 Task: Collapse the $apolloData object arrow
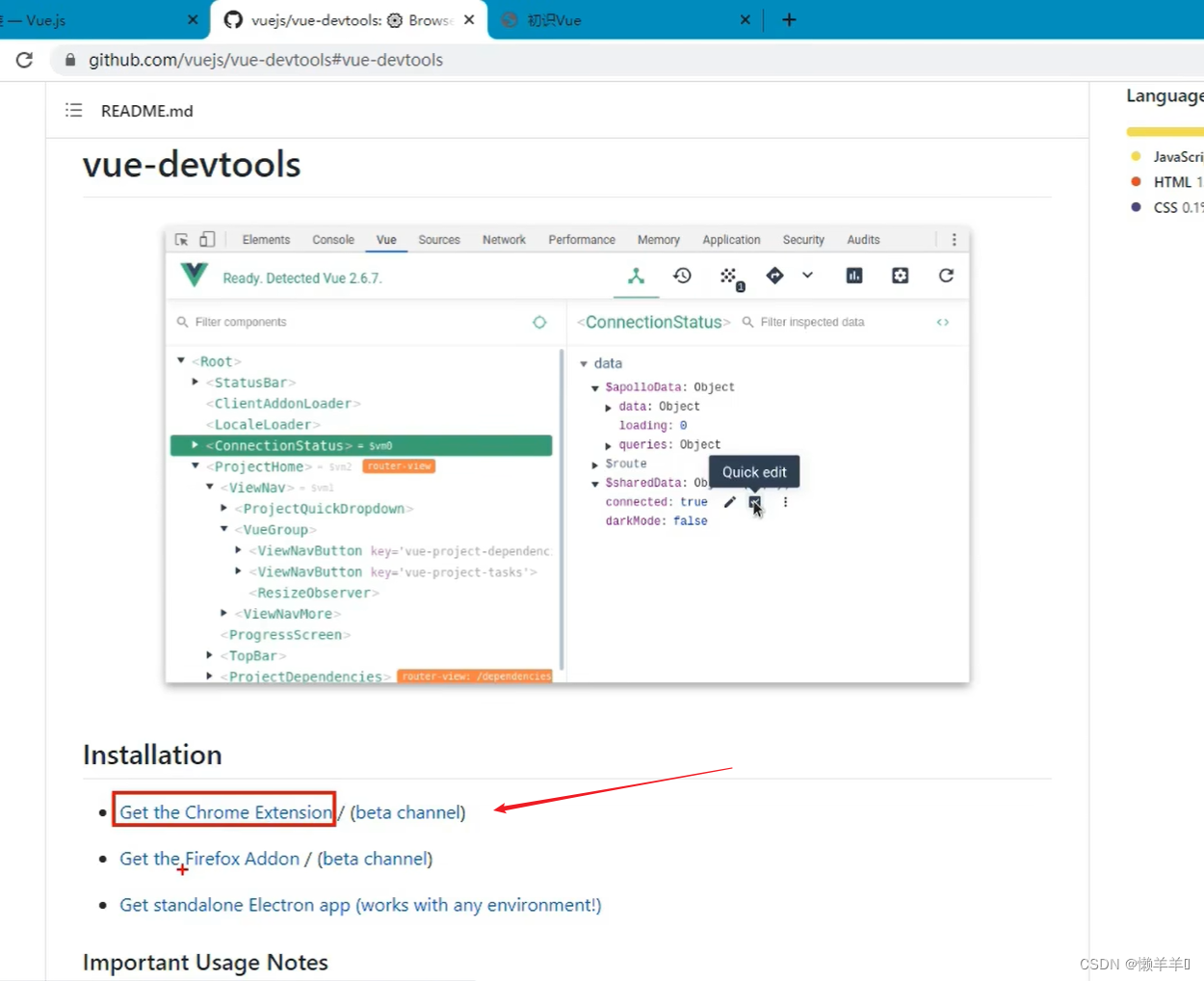pos(595,387)
